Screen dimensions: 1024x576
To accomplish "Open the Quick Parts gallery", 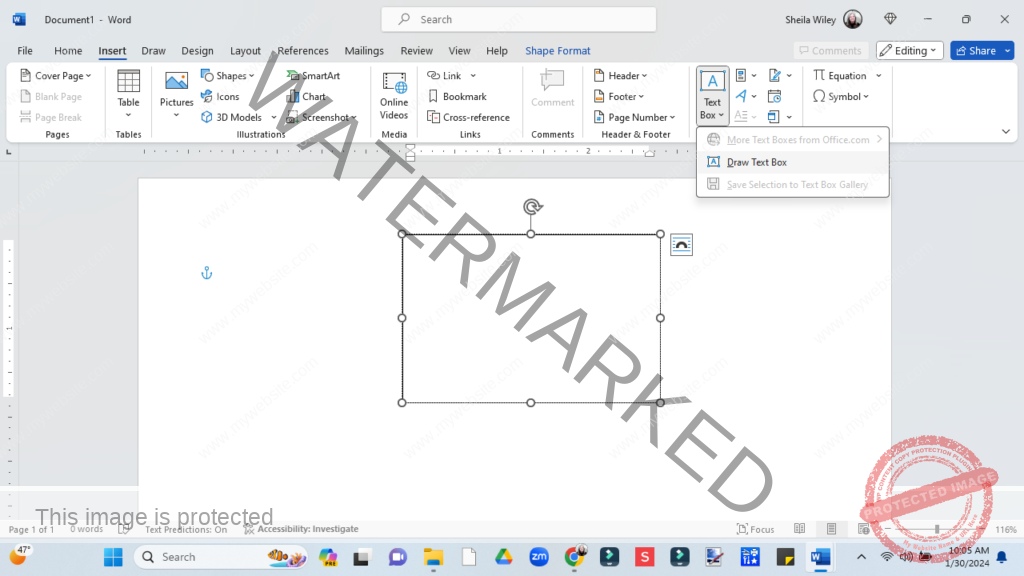I will [x=746, y=76].
